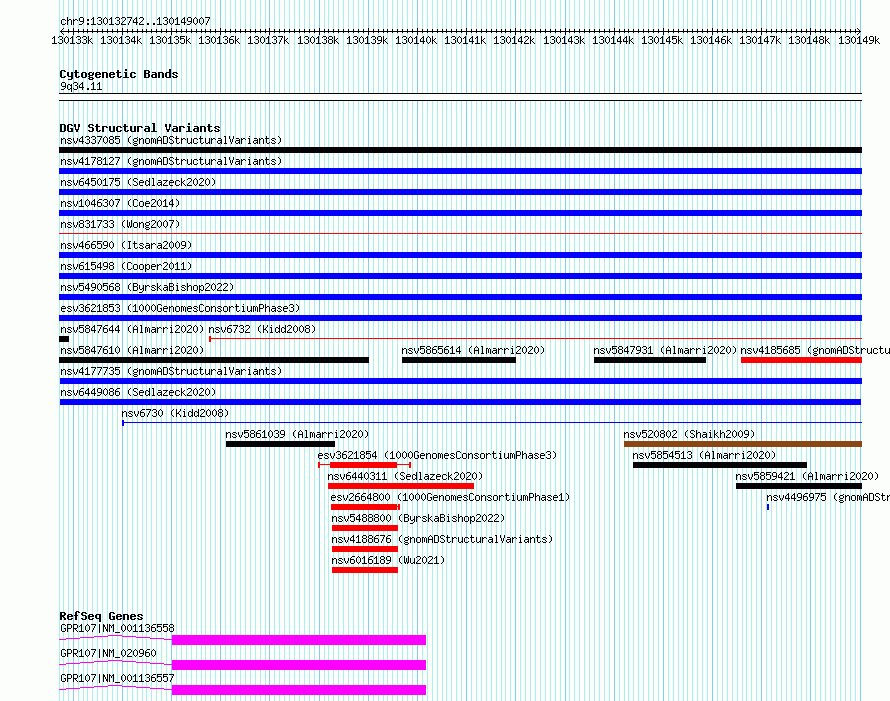Click nsv520802 (Shaikh2009) label

689,434
